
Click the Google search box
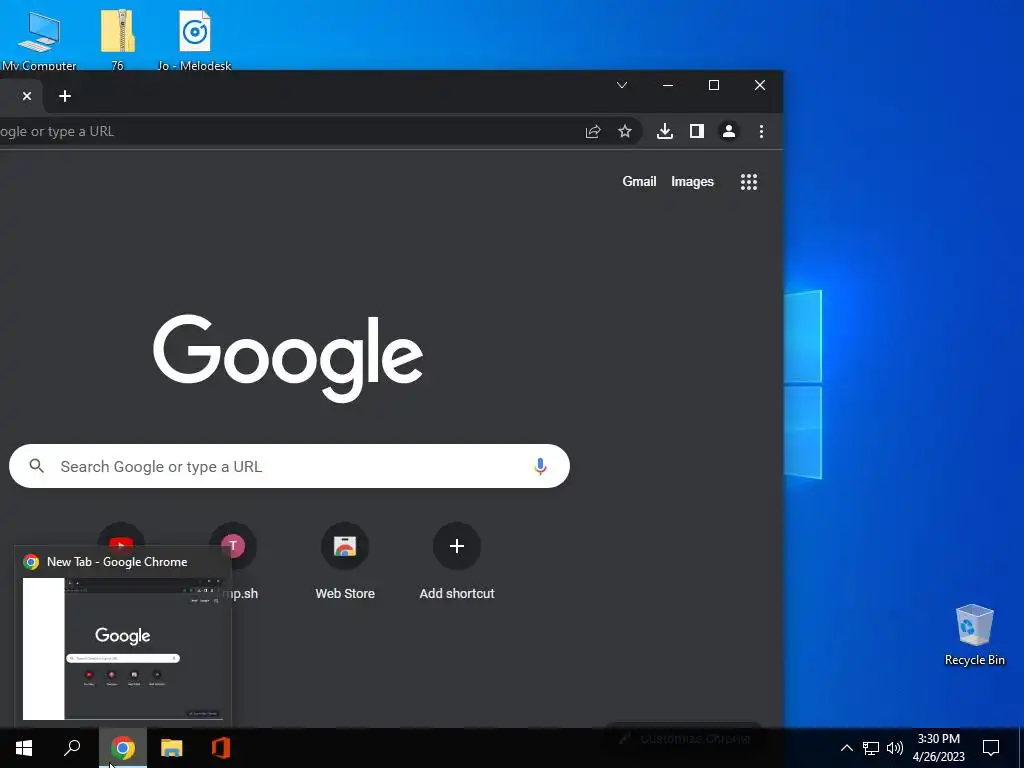click(x=289, y=466)
